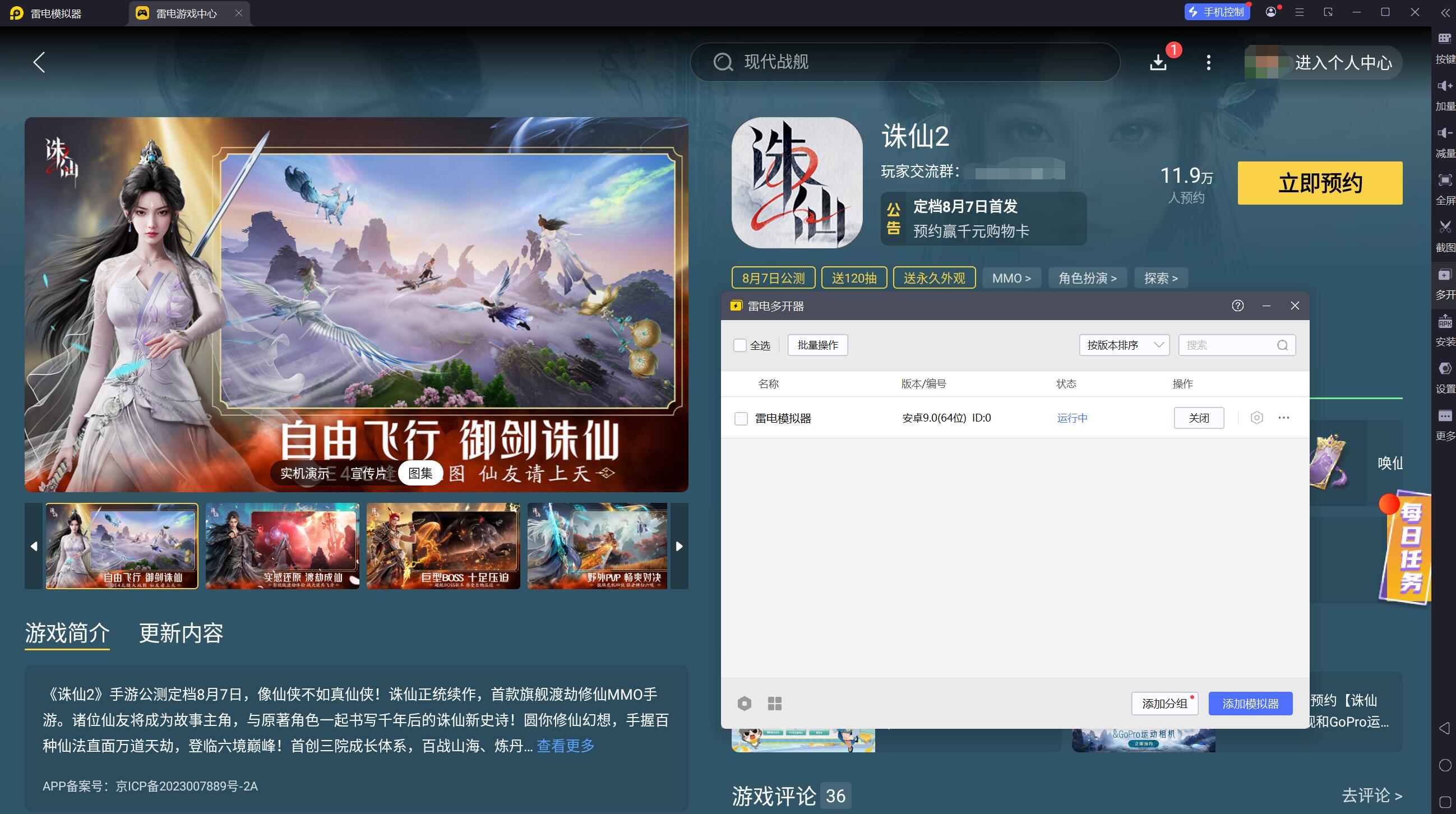Click the 截图 screenshot scissors icon

(1445, 227)
